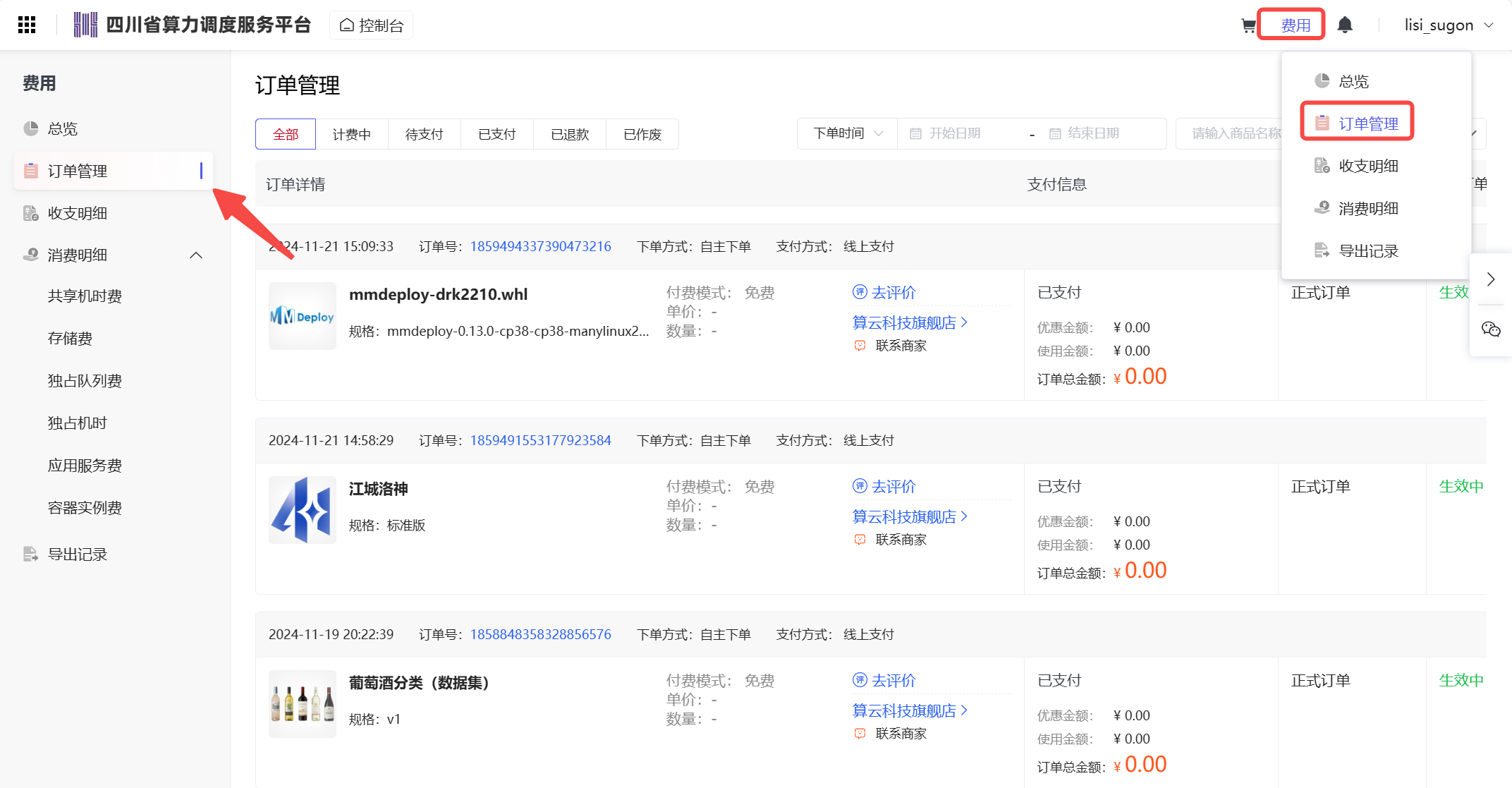Open order number 1859494337390473216
Screen dimensions: 1512x788
541,246
